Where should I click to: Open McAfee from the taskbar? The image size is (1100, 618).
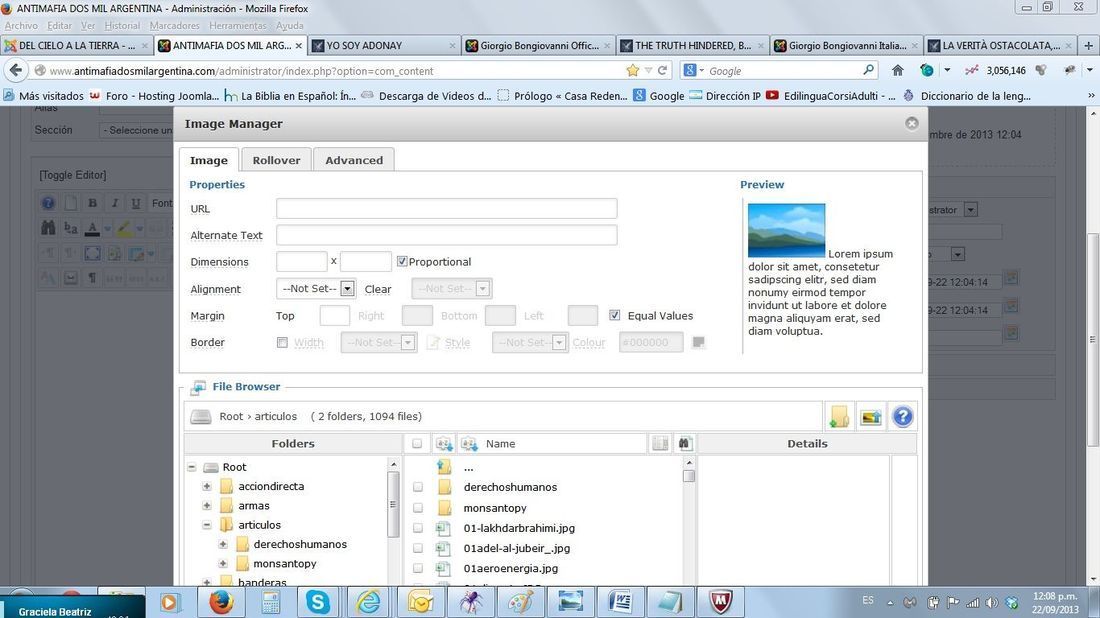720,602
